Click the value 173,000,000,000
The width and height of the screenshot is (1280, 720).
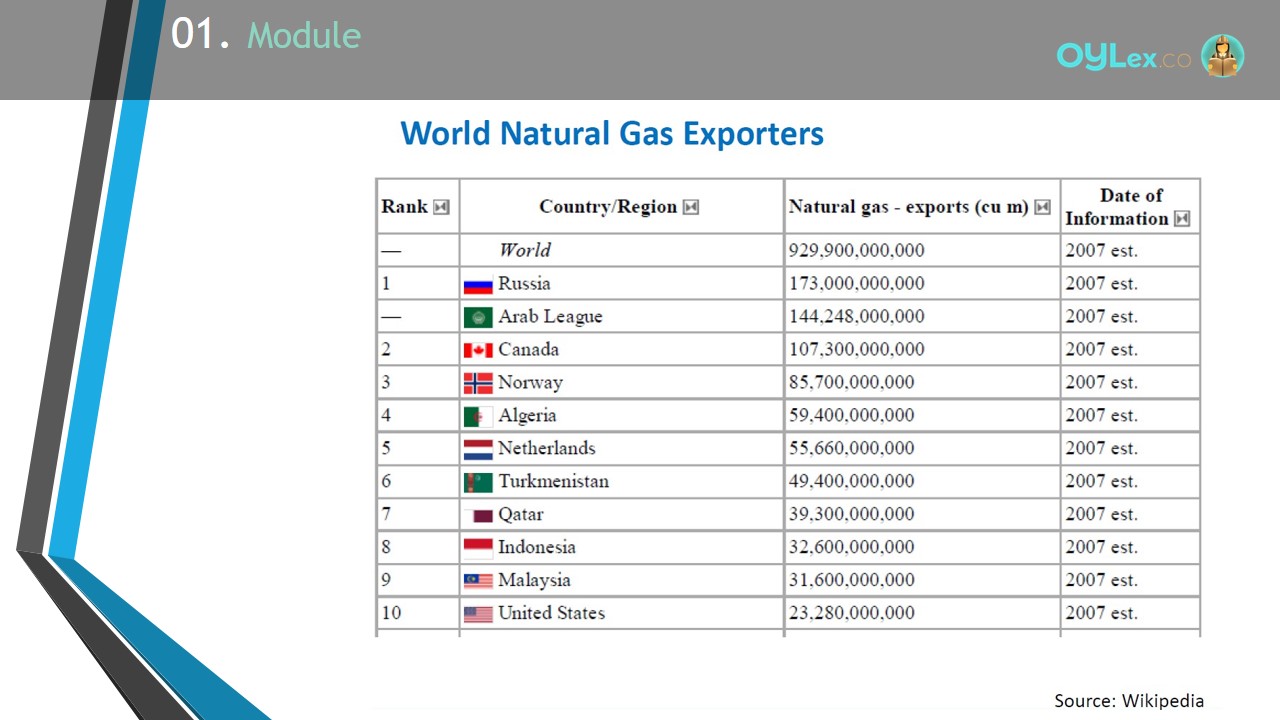(x=856, y=284)
